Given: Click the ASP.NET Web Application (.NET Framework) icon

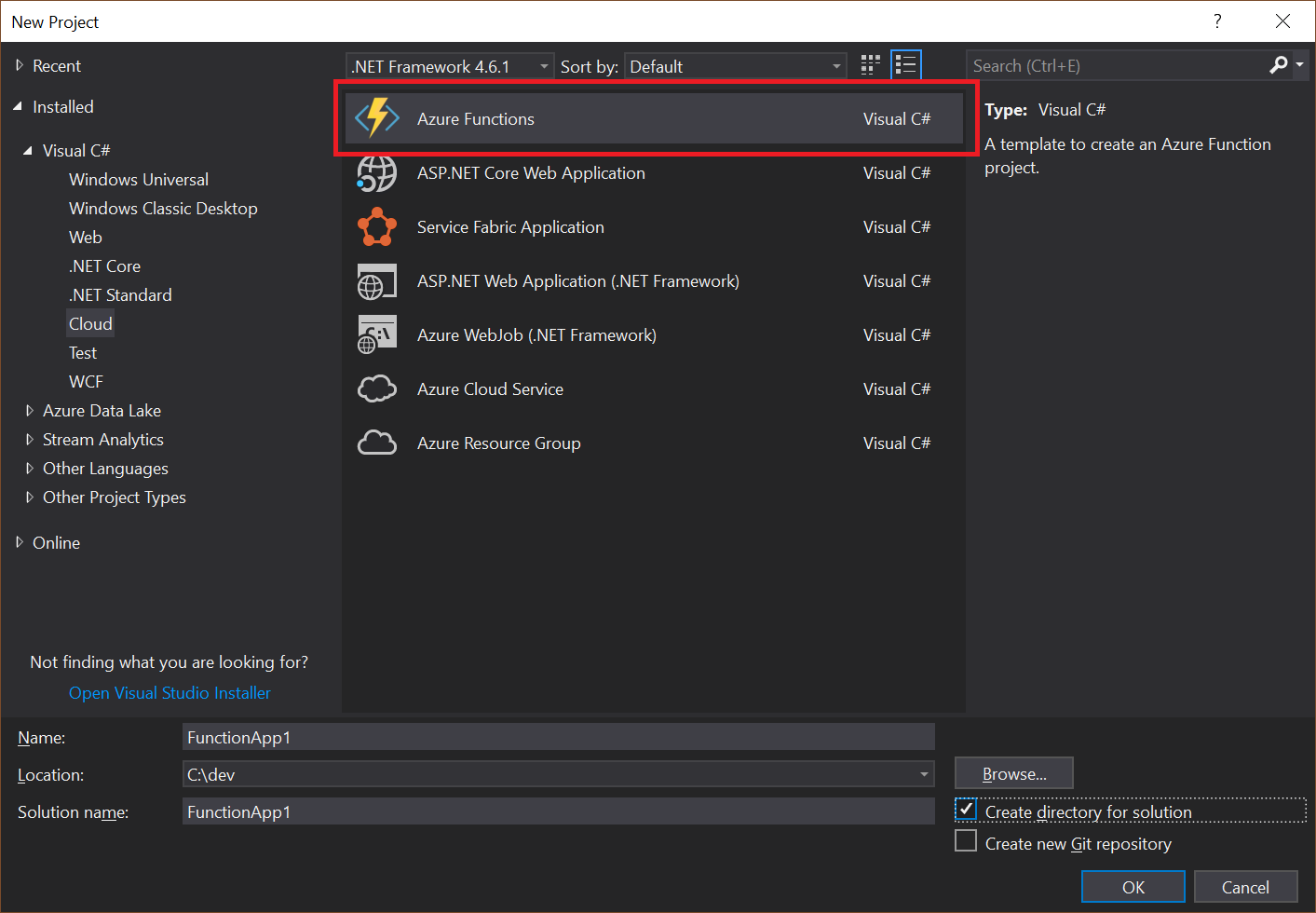Looking at the screenshot, I should coord(377,281).
